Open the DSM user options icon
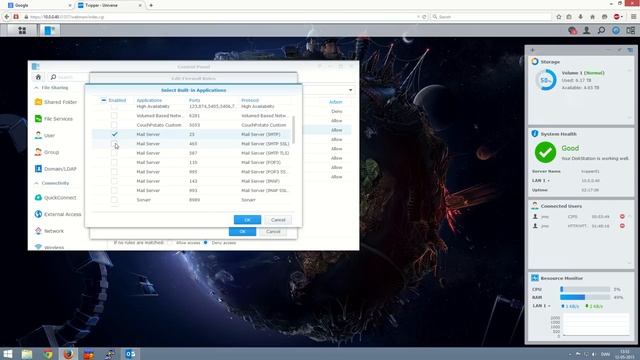 587,30
